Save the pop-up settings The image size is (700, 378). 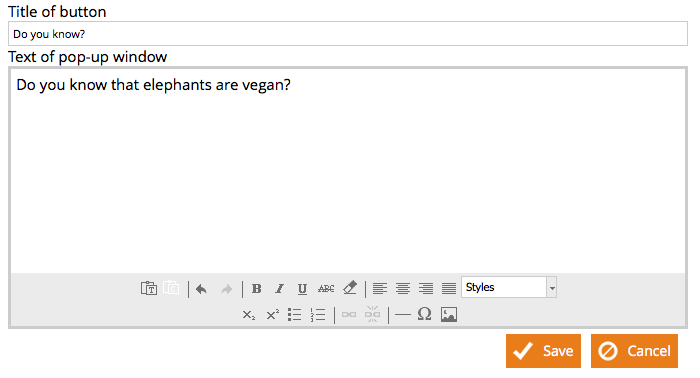(543, 351)
